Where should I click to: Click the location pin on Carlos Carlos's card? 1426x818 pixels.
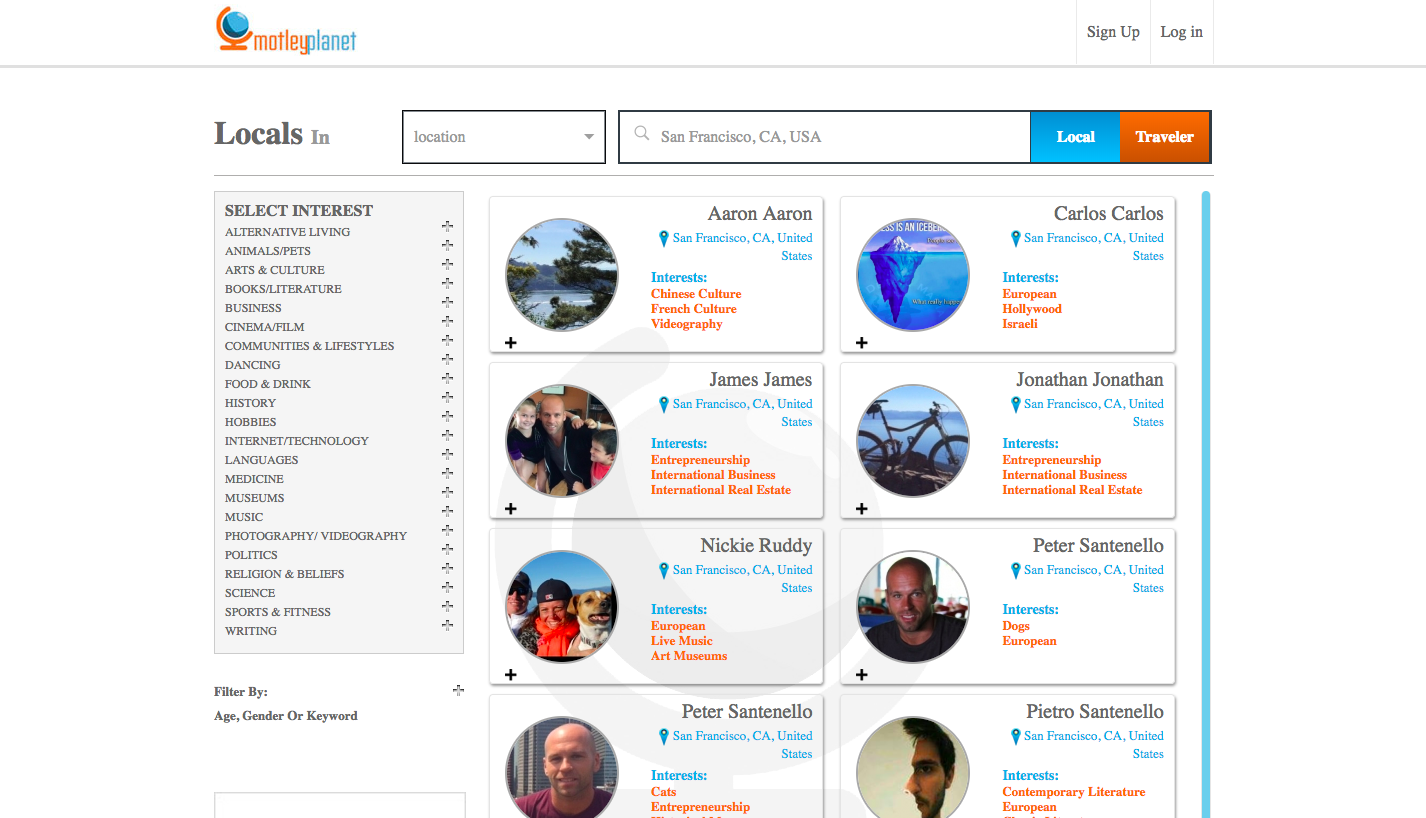pyautogui.click(x=1015, y=238)
